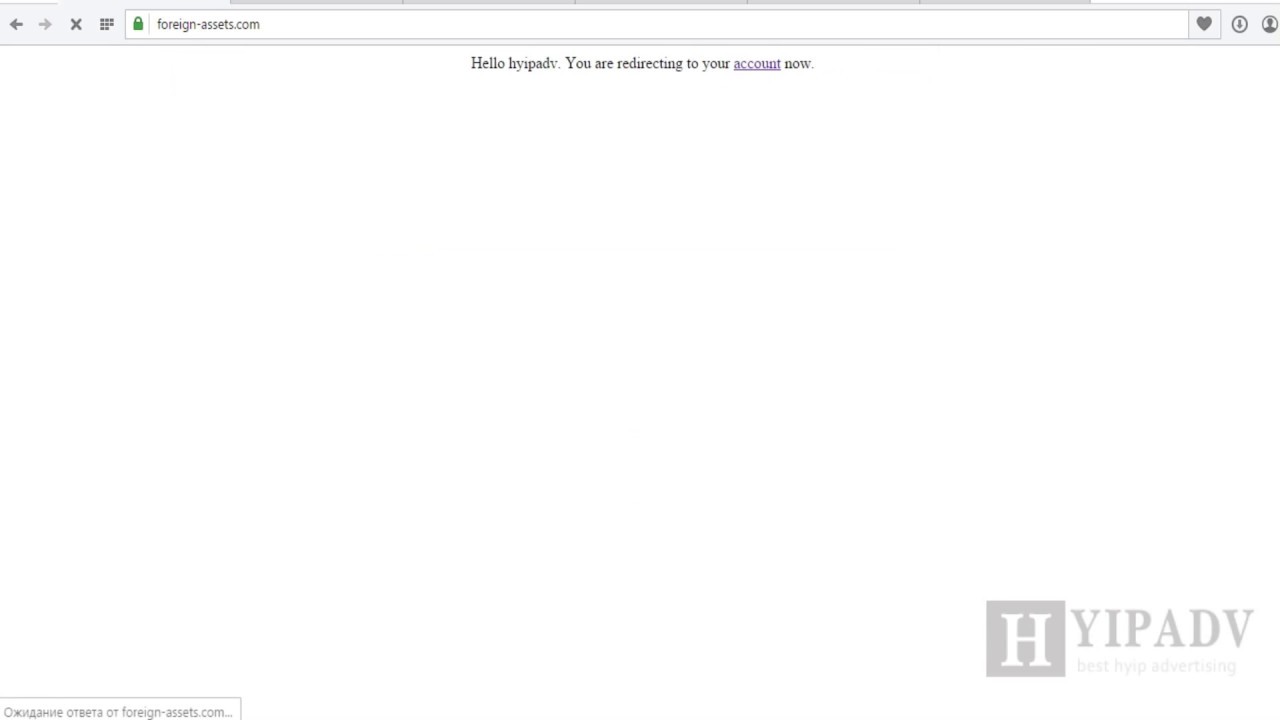This screenshot has height=720, width=1280.
Task: Add page to bookmarks with heart icon
Action: click(x=1204, y=24)
